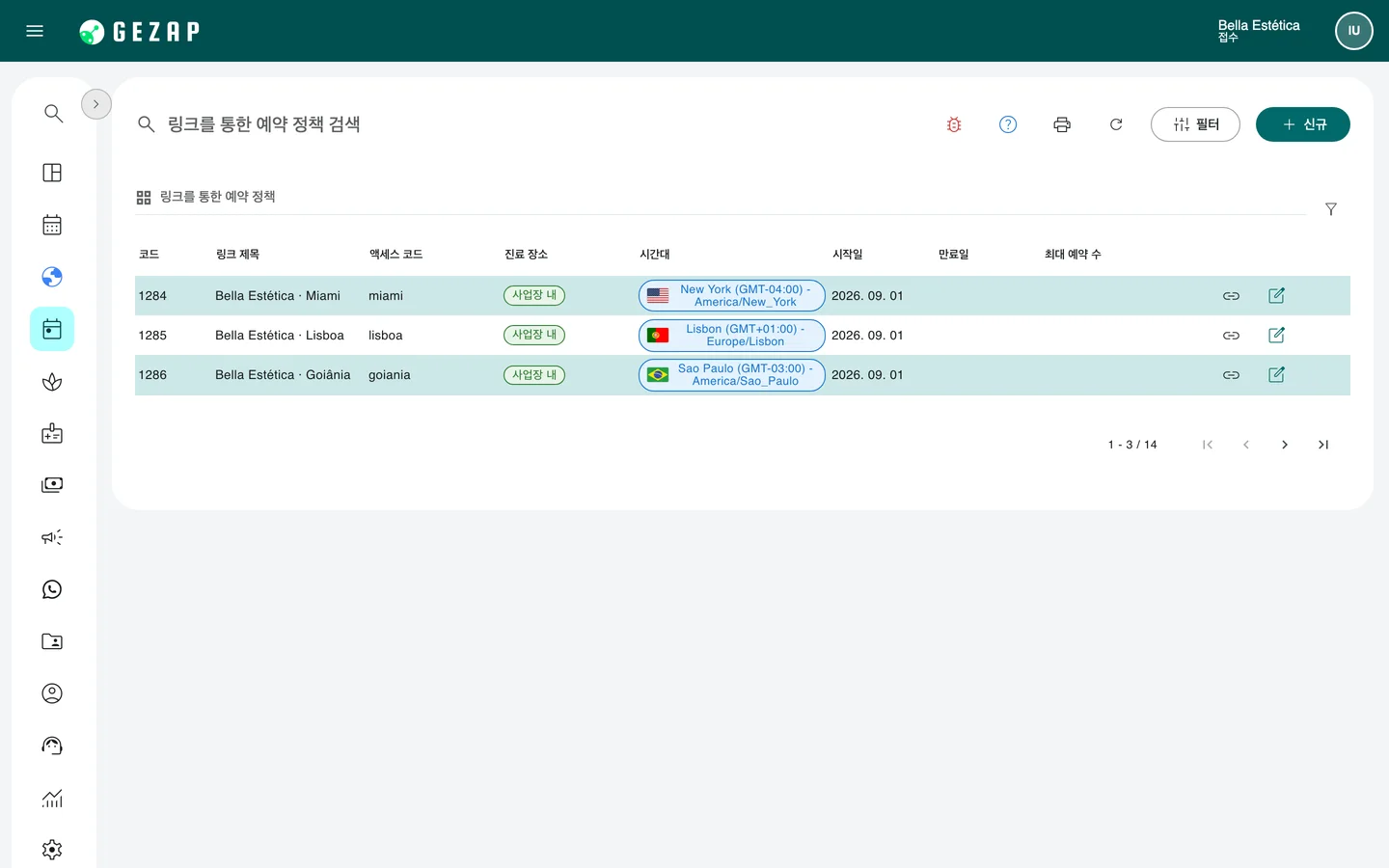Open the megaphone marketing icon in sidebar

[x=52, y=537]
